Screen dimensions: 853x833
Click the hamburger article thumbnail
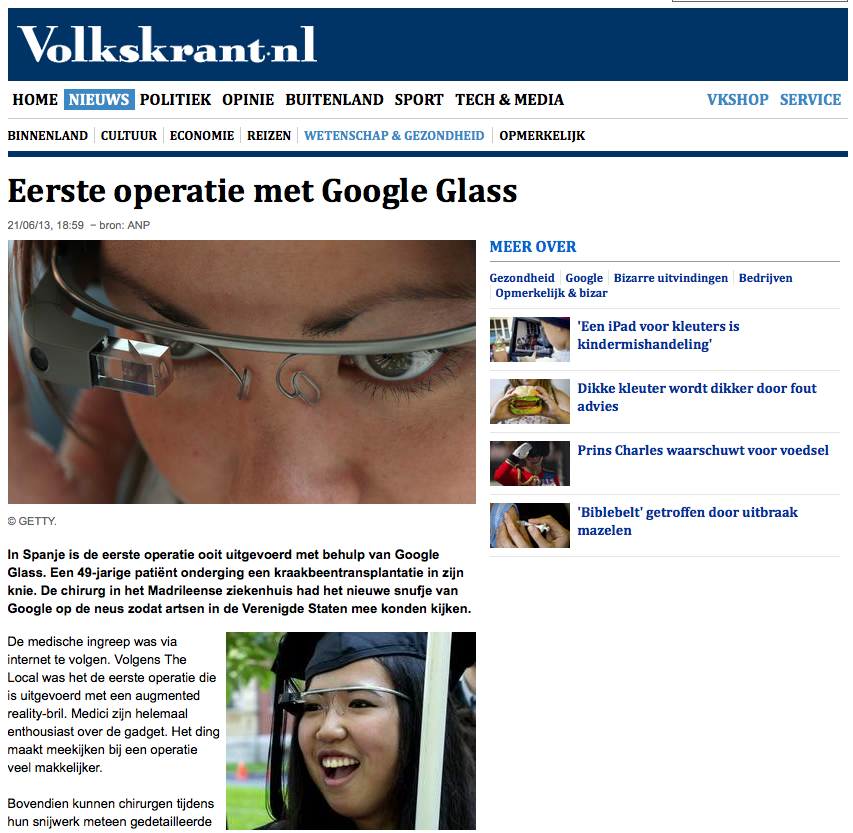[x=530, y=402]
